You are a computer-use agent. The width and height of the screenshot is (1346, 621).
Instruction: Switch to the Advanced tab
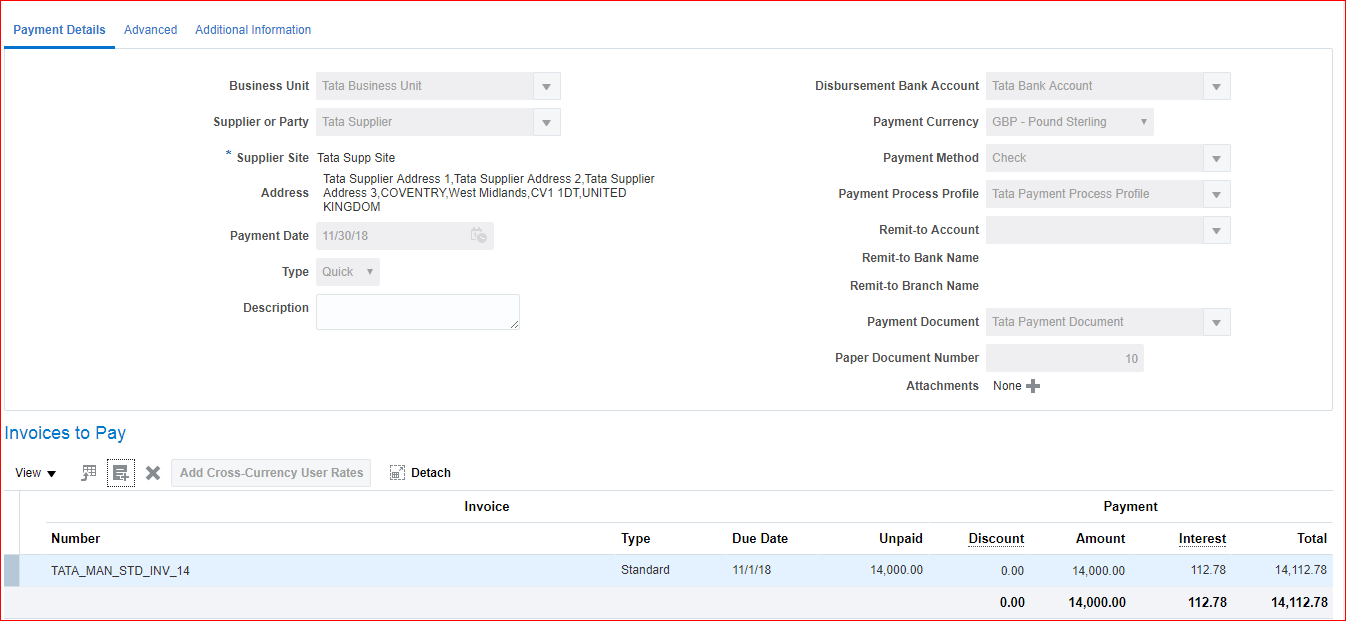150,30
